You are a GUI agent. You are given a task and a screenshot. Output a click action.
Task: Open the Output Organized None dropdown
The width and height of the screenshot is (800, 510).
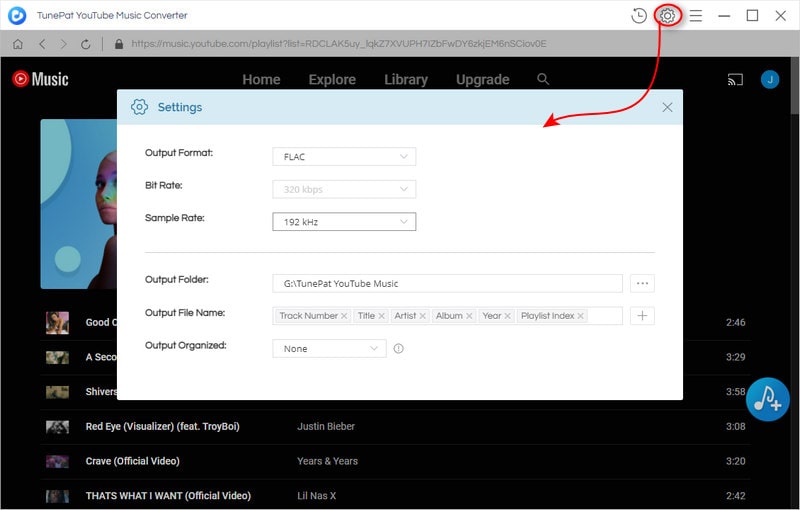(x=330, y=348)
